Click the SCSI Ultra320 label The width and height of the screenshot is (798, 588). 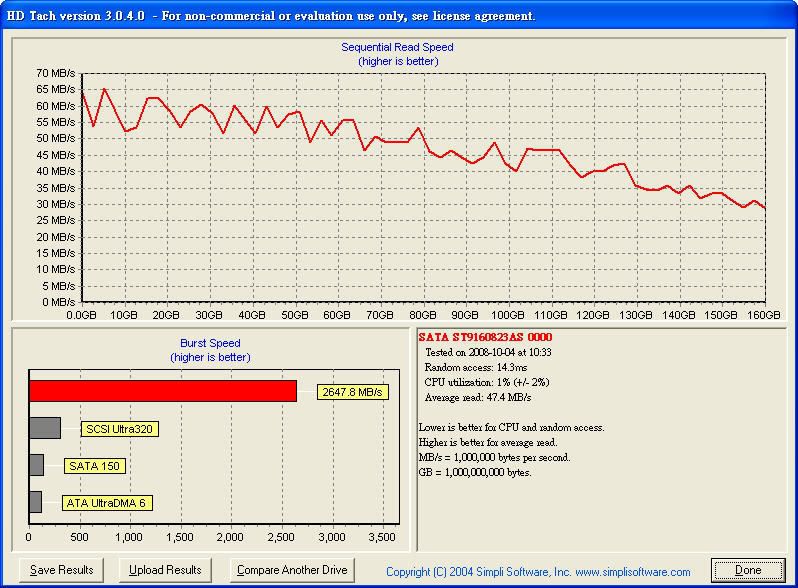tap(119, 429)
